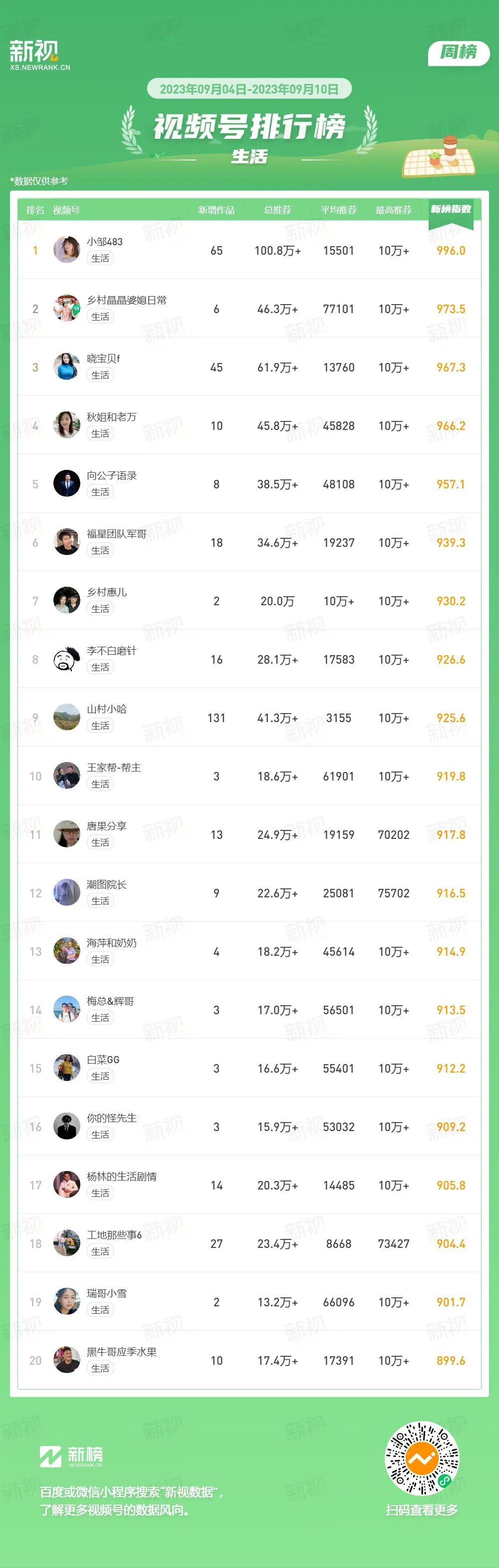
Task: Select the 山村小哈 landscape avatar
Action: [x=67, y=718]
